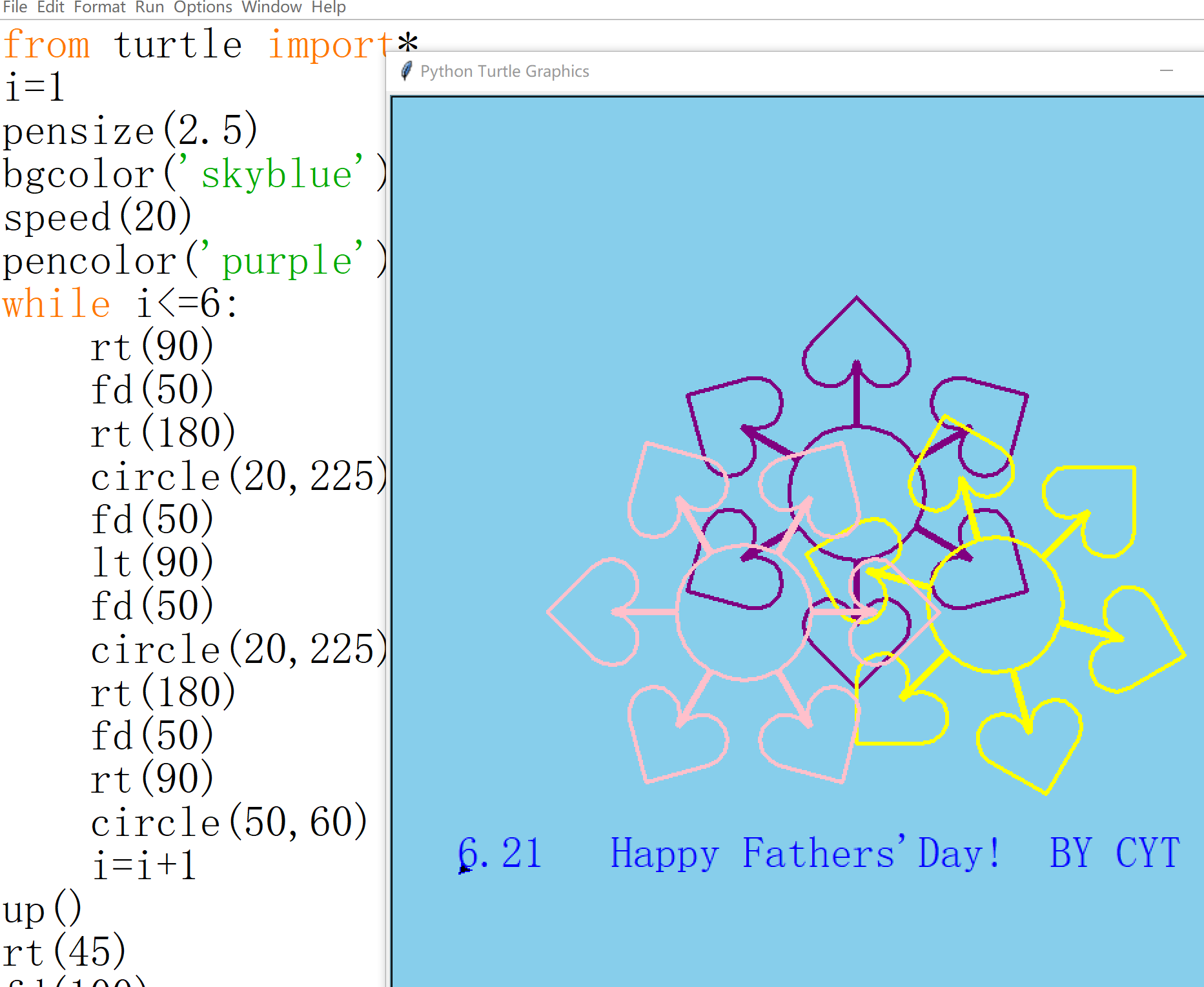
Task: Click the 'while i<=6:' code line
Action: pos(120,303)
